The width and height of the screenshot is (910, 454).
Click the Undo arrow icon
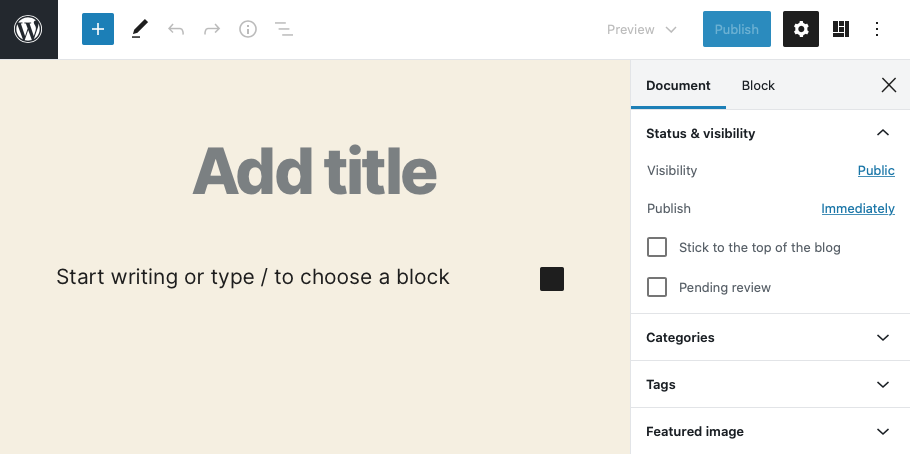(x=176, y=29)
